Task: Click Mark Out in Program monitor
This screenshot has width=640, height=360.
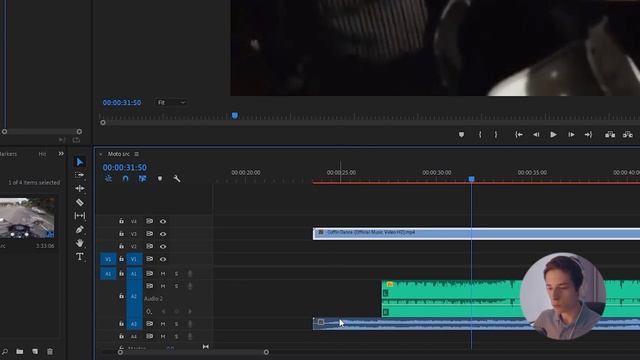Action: coord(496,134)
